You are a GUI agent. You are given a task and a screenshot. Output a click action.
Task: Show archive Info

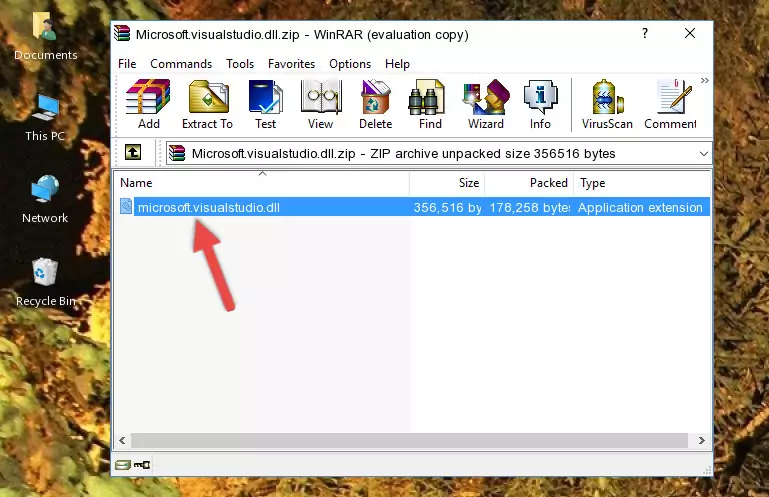pos(540,104)
